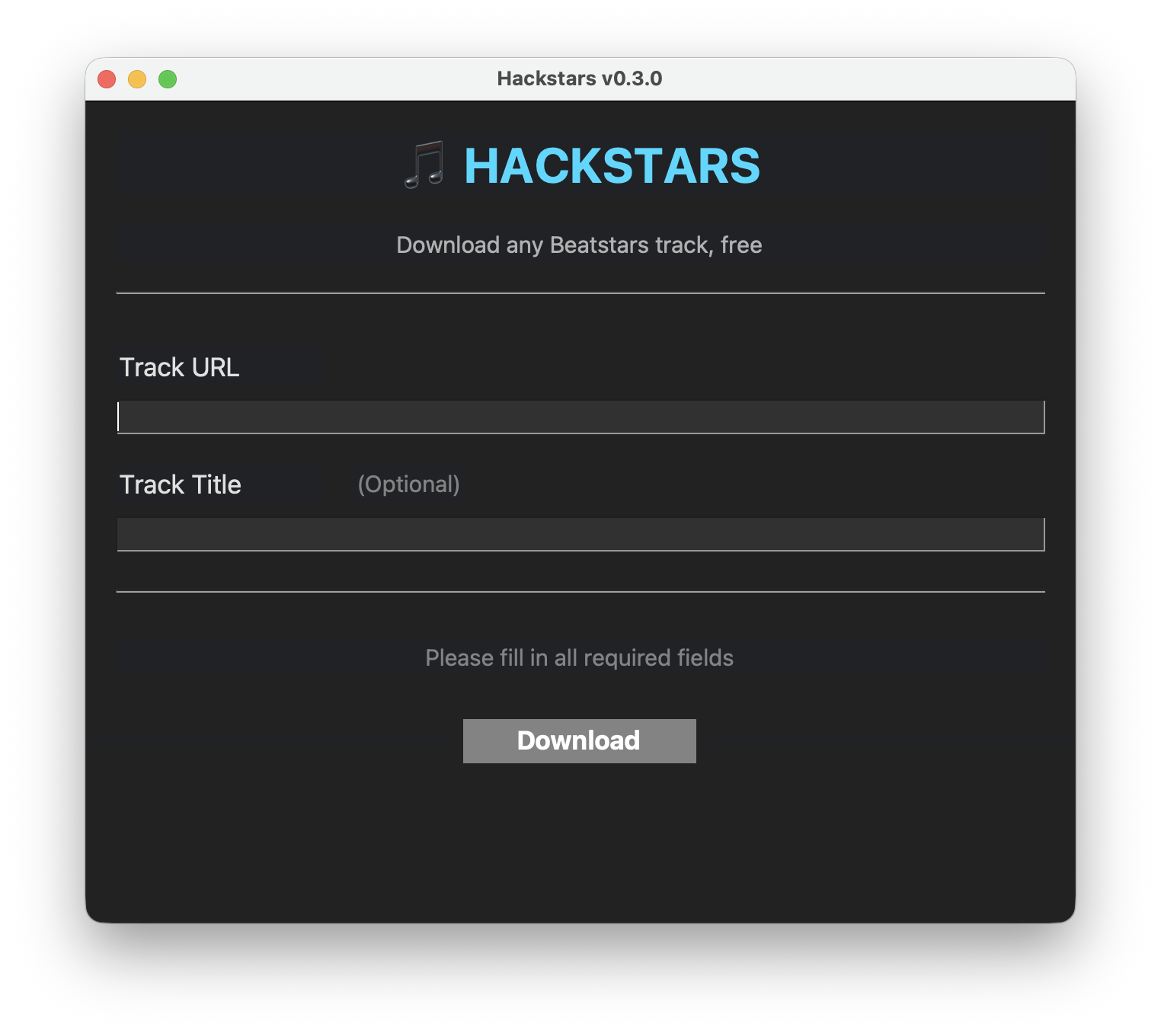Click the music note icon beside HACKSTARS

point(424,165)
